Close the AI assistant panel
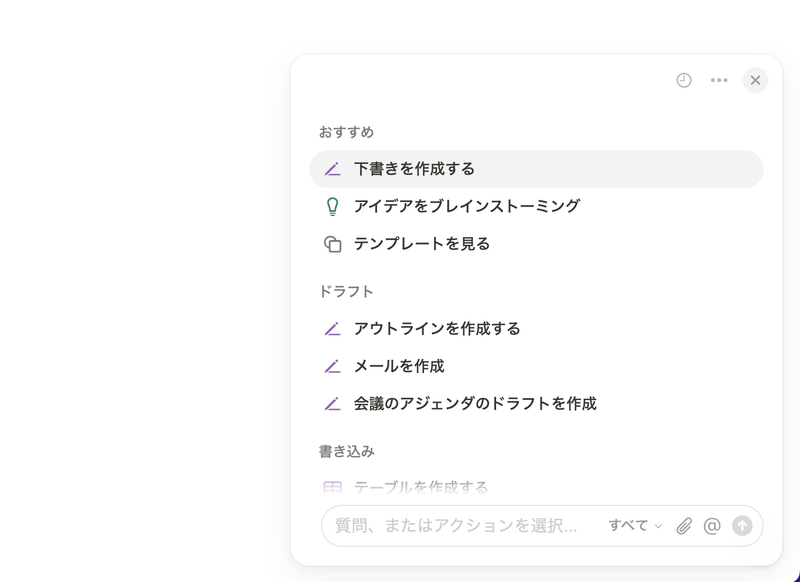This screenshot has width=800, height=582. pos(755,80)
